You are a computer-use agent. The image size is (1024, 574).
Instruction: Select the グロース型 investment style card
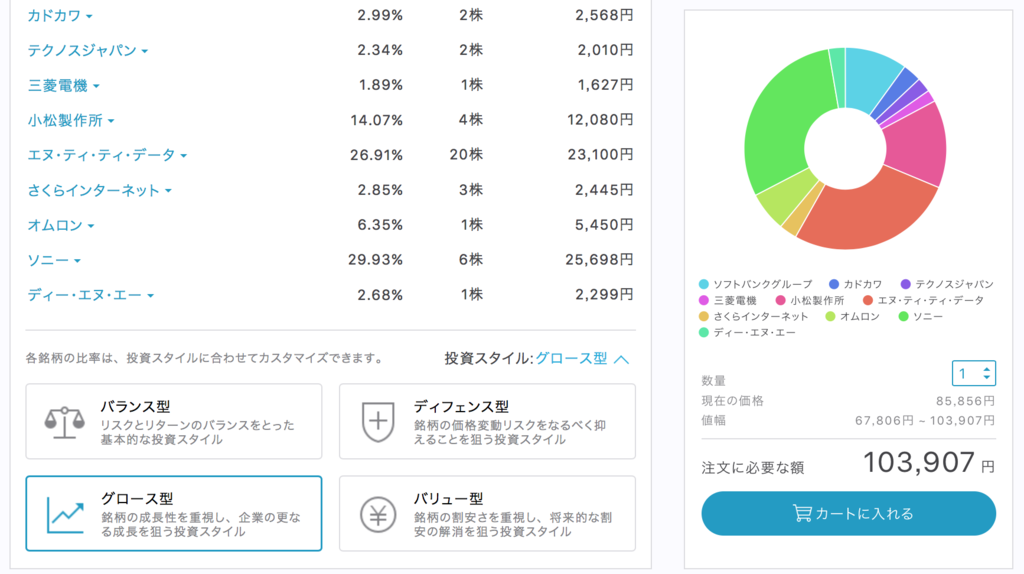point(174,513)
